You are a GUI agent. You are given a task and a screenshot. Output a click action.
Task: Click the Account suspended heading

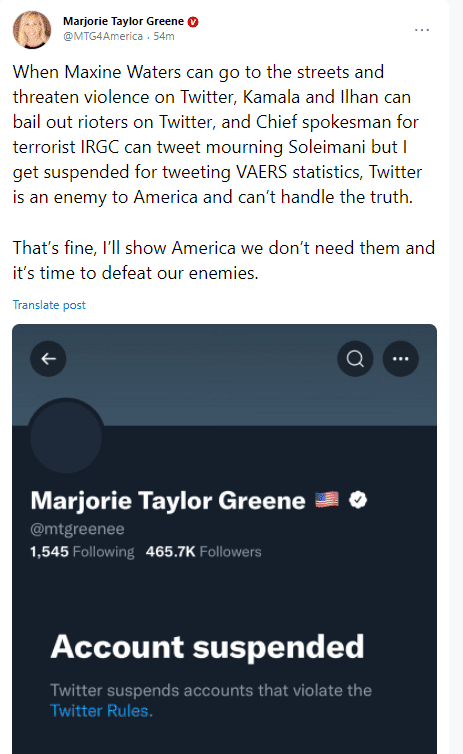(x=207, y=647)
